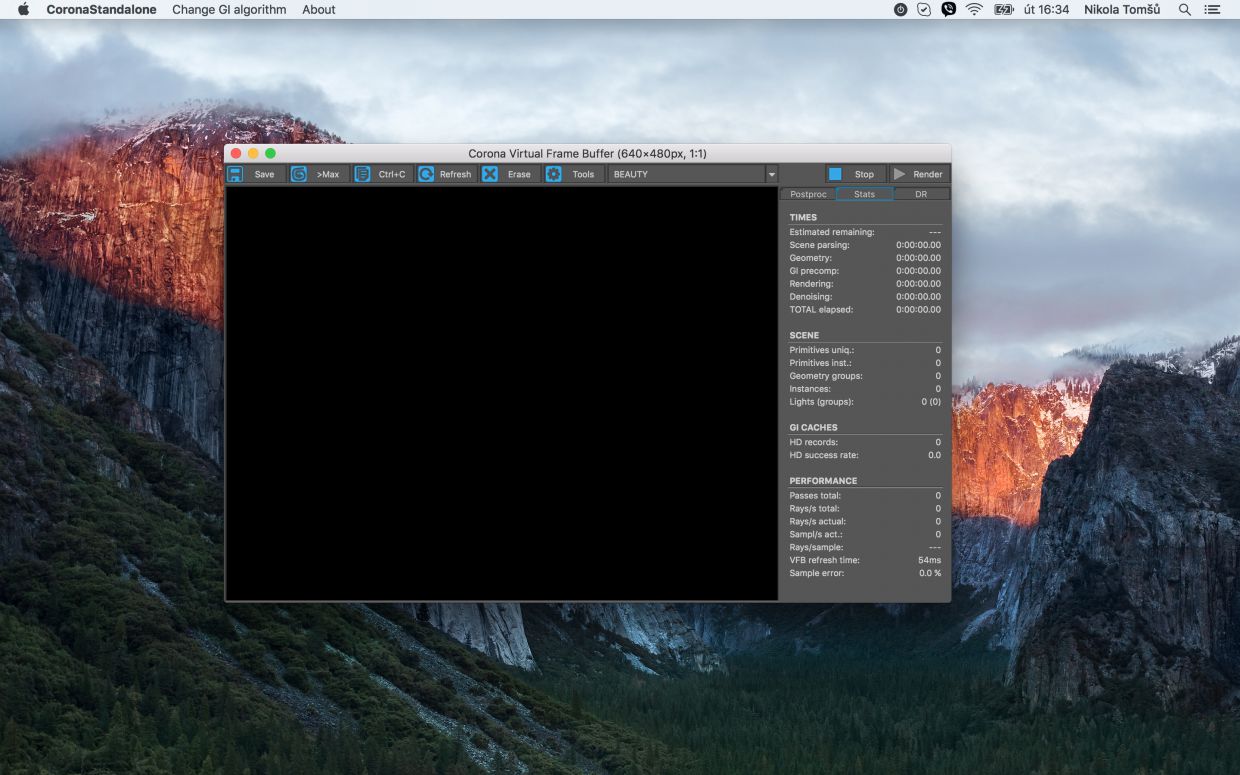
Task: Click the Primitives uniq. row
Action: pos(865,350)
